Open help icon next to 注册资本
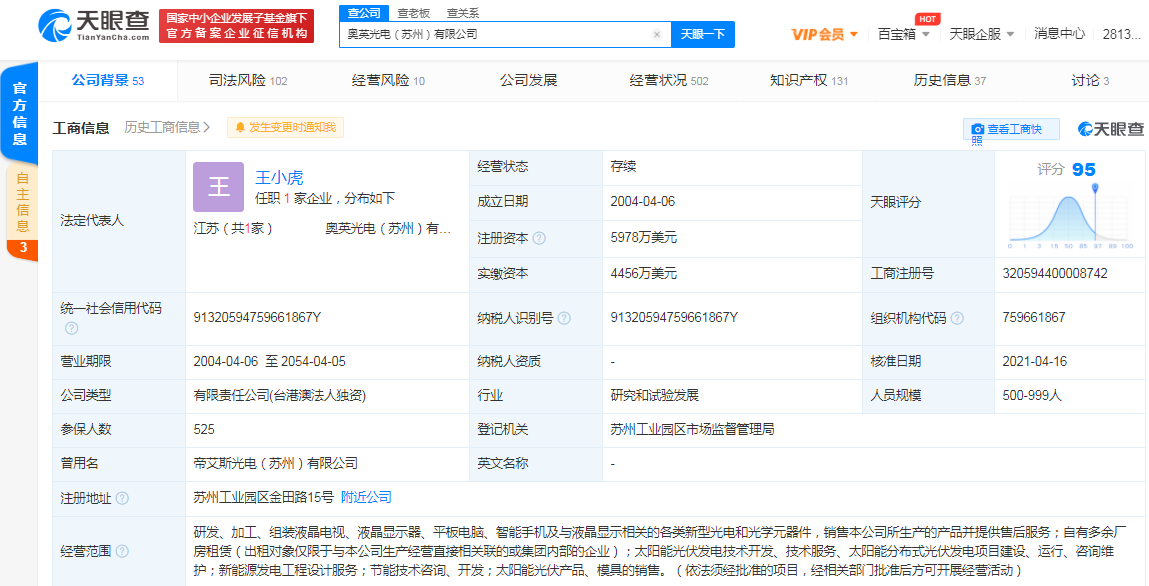Image resolution: width=1149 pixels, height=586 pixels. coord(539,239)
